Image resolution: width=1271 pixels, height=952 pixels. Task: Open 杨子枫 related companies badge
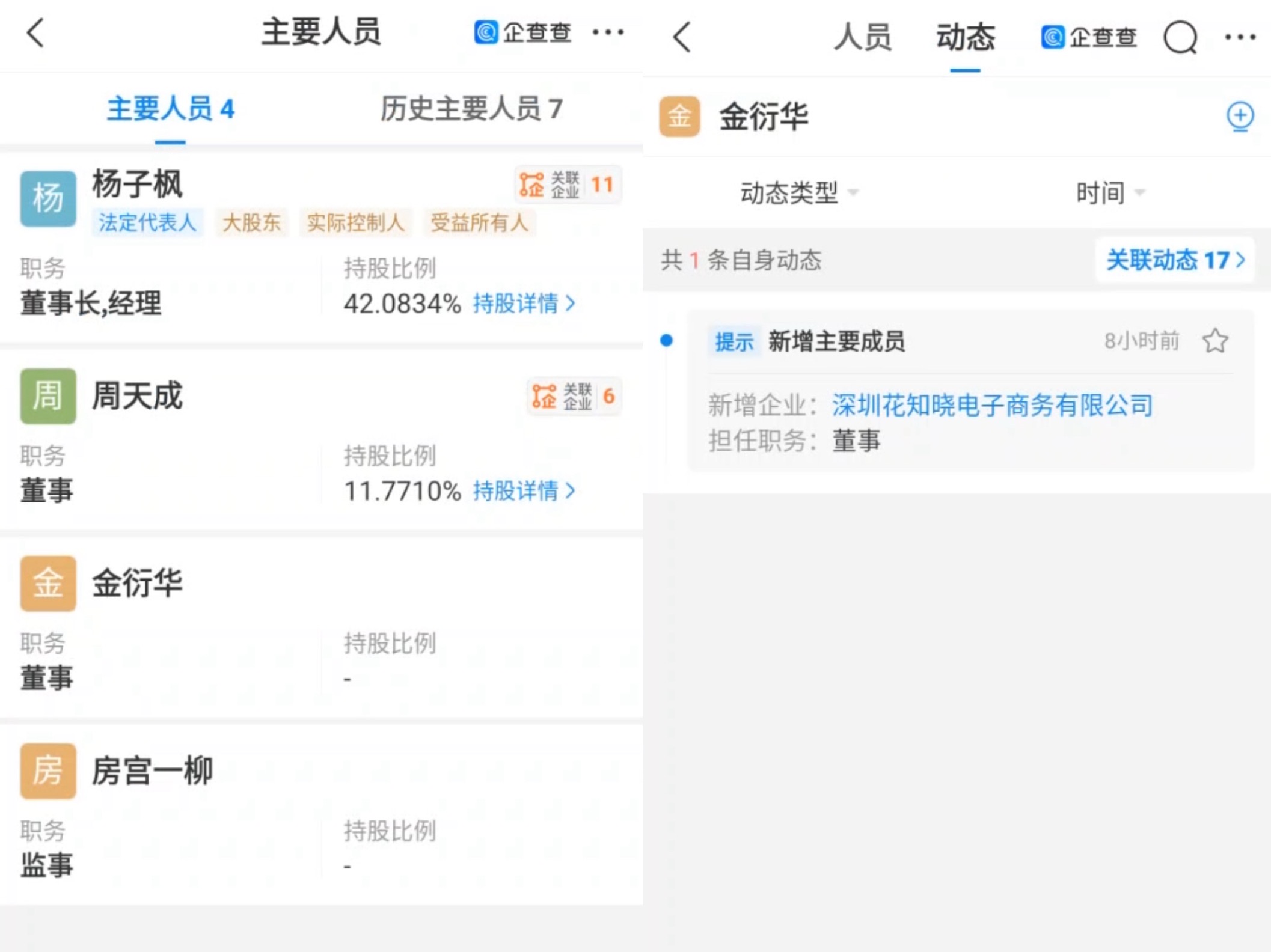pyautogui.click(x=568, y=185)
